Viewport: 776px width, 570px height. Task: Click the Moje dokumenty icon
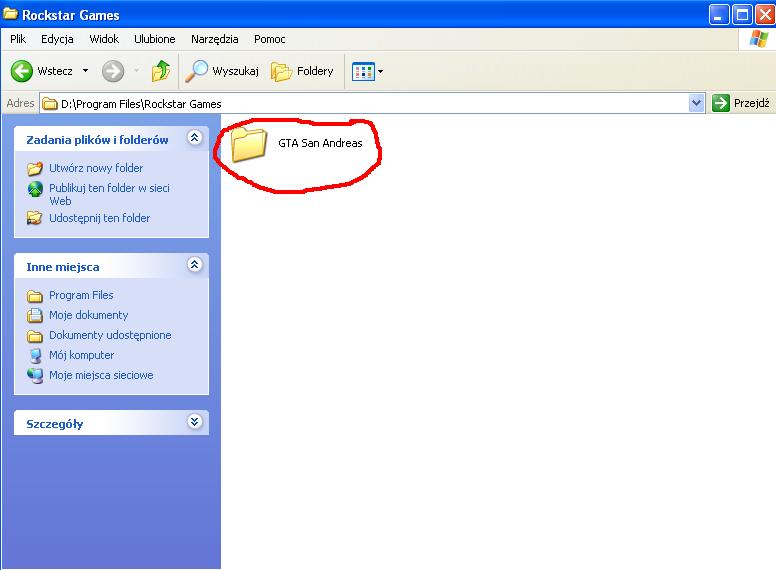pos(35,316)
